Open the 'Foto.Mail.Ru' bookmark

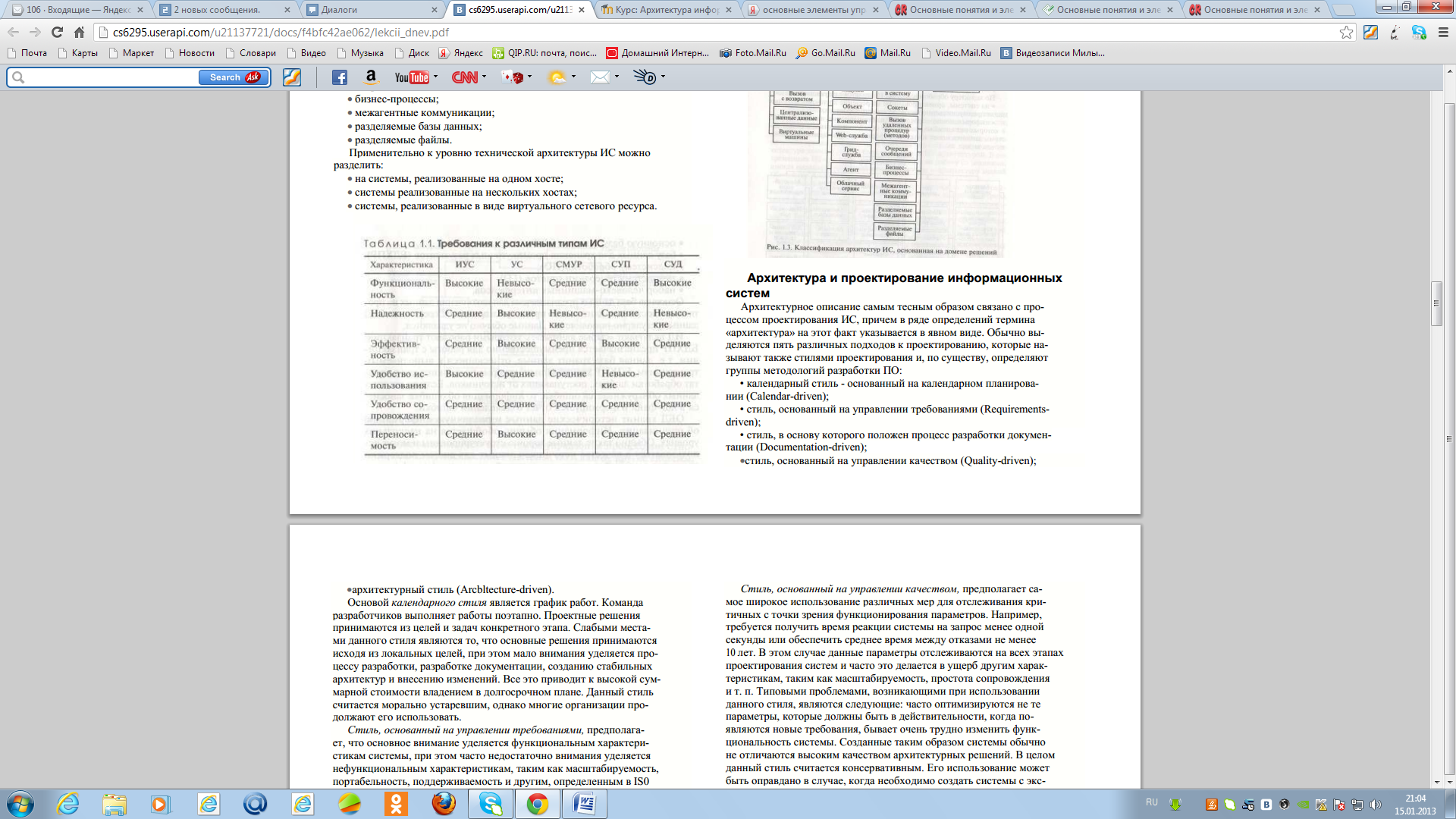753,53
